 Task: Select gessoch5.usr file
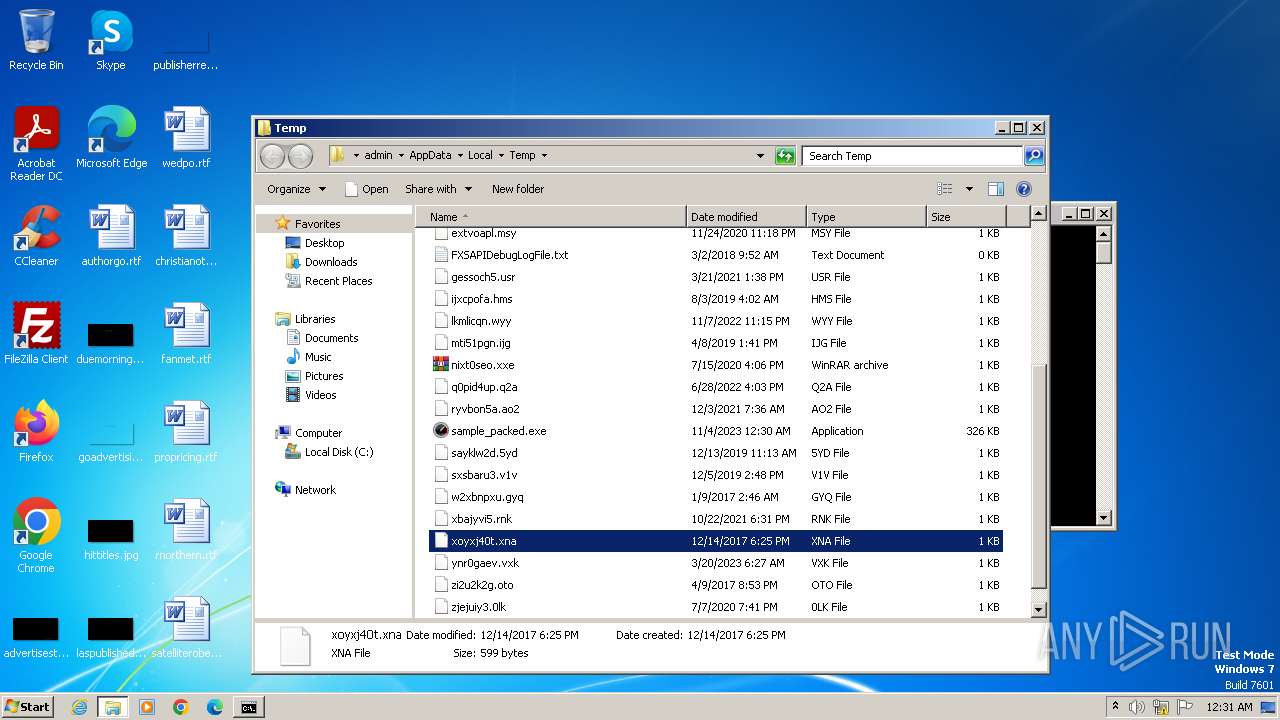pyautogui.click(x=716, y=277)
